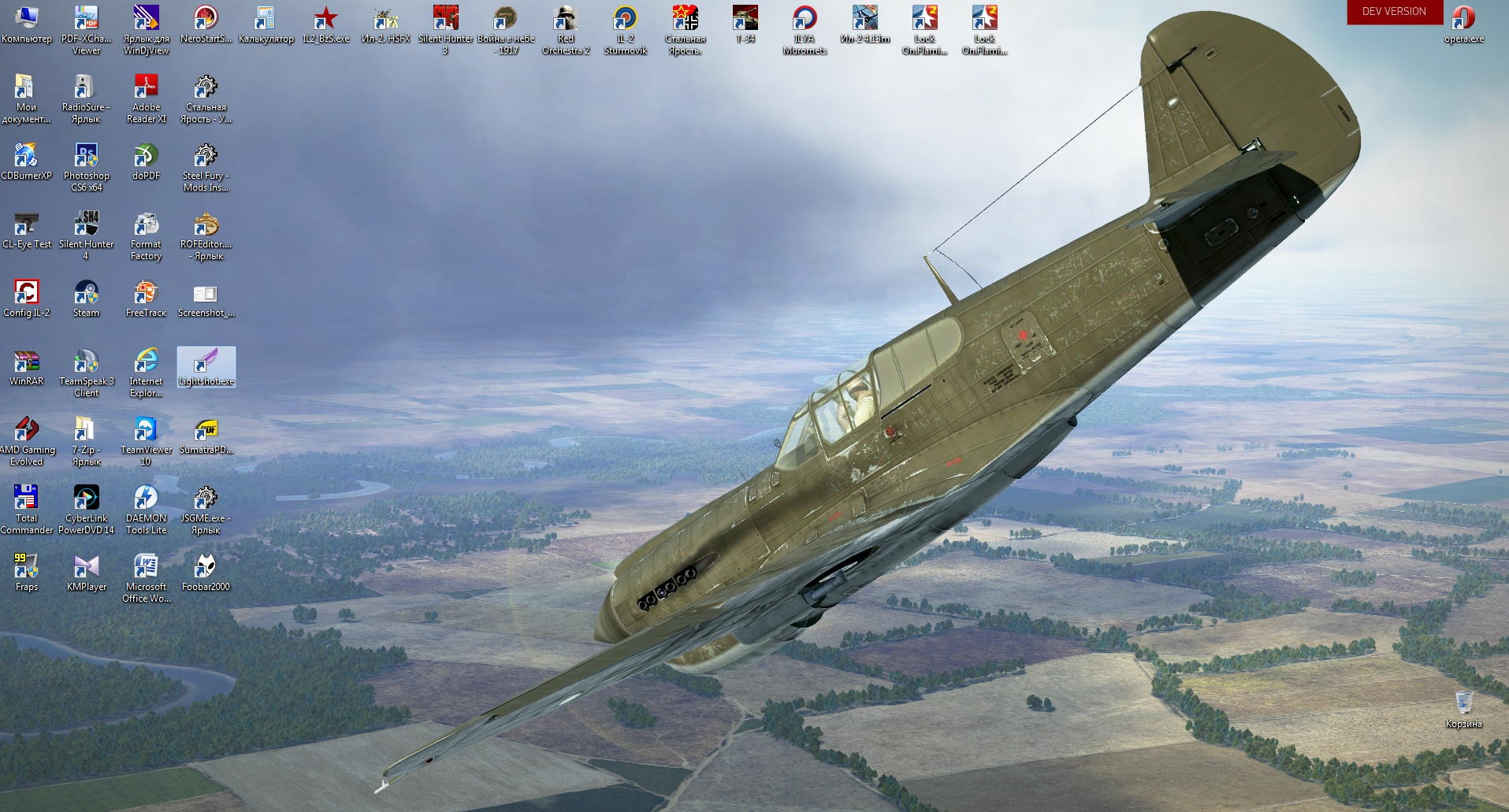The width and height of the screenshot is (1509, 812).
Task: Open Fraps desktop icon
Action: coord(26,572)
